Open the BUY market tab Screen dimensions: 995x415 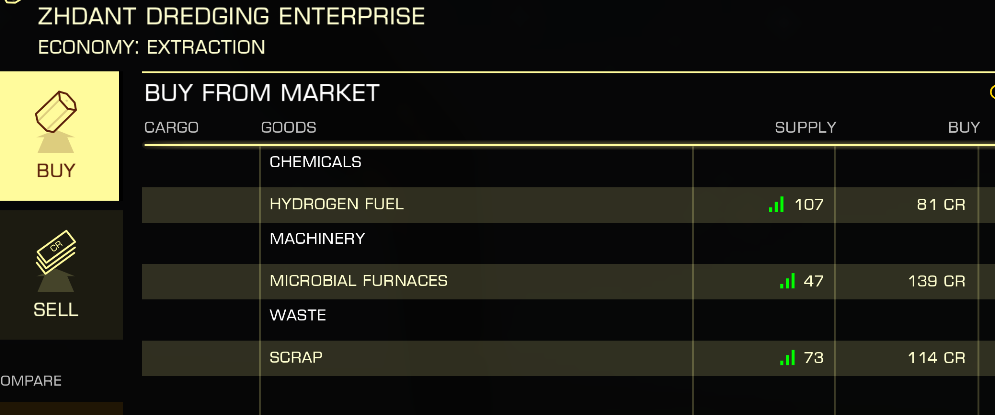coord(59,136)
